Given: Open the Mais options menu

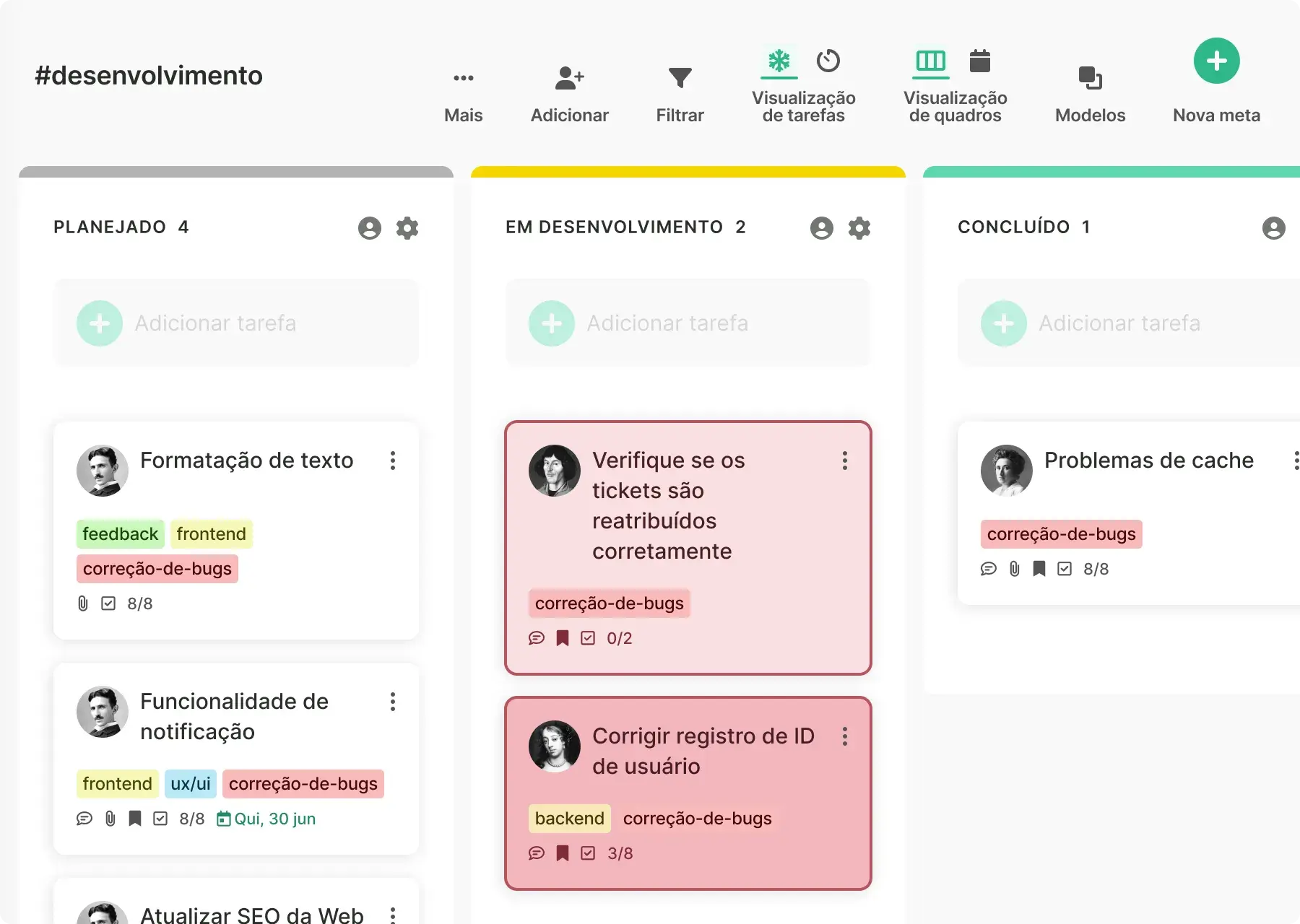Looking at the screenshot, I should (463, 77).
